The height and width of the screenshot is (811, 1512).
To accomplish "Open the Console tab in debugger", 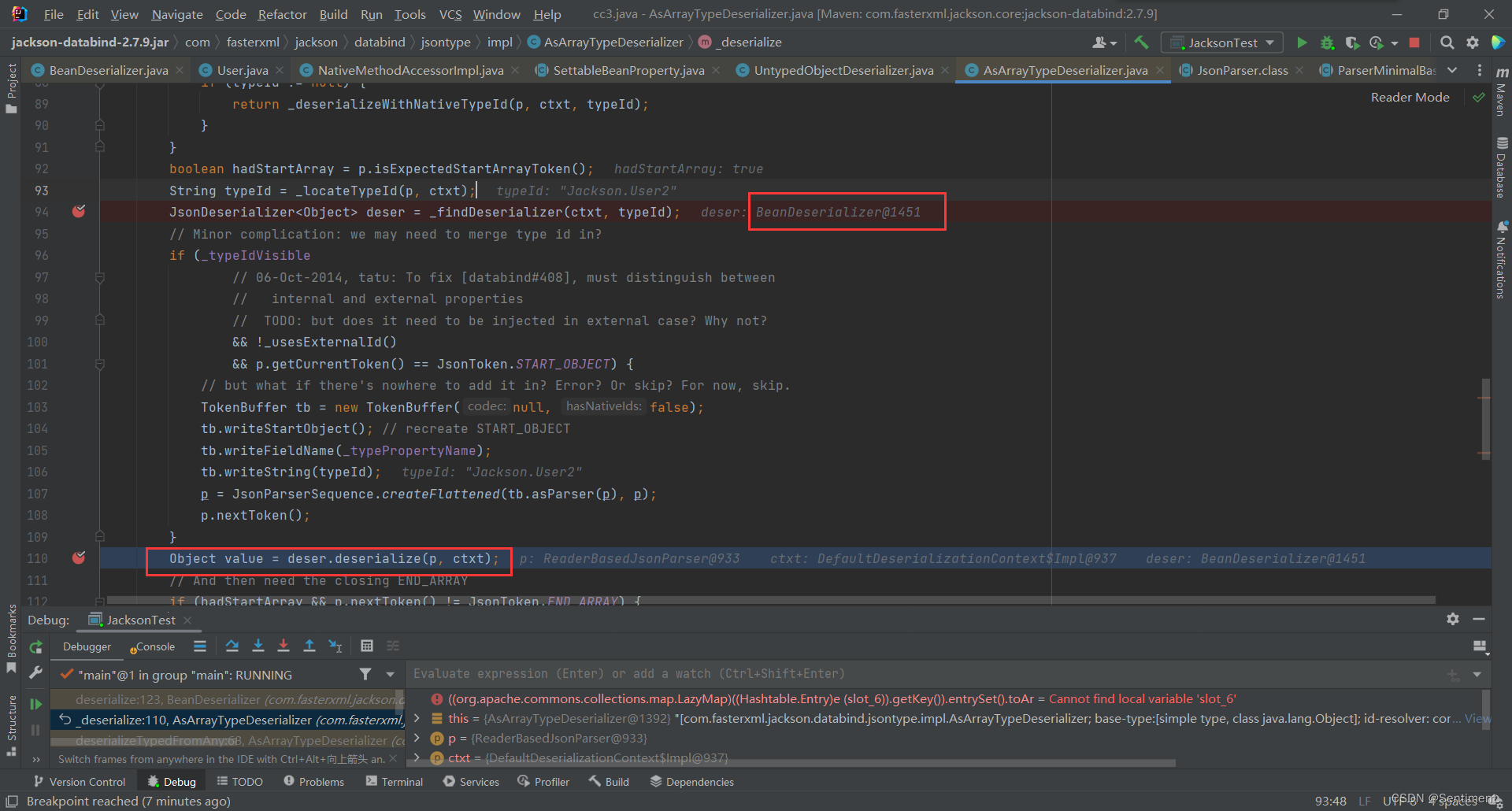I will point(155,646).
